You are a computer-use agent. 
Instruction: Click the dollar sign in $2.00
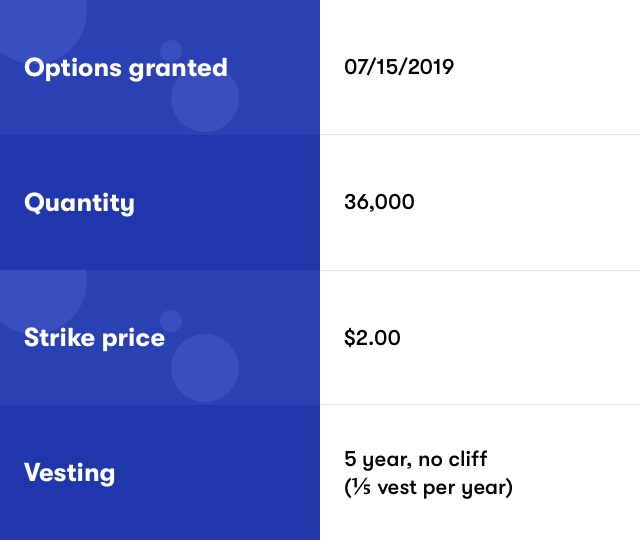pos(349,338)
